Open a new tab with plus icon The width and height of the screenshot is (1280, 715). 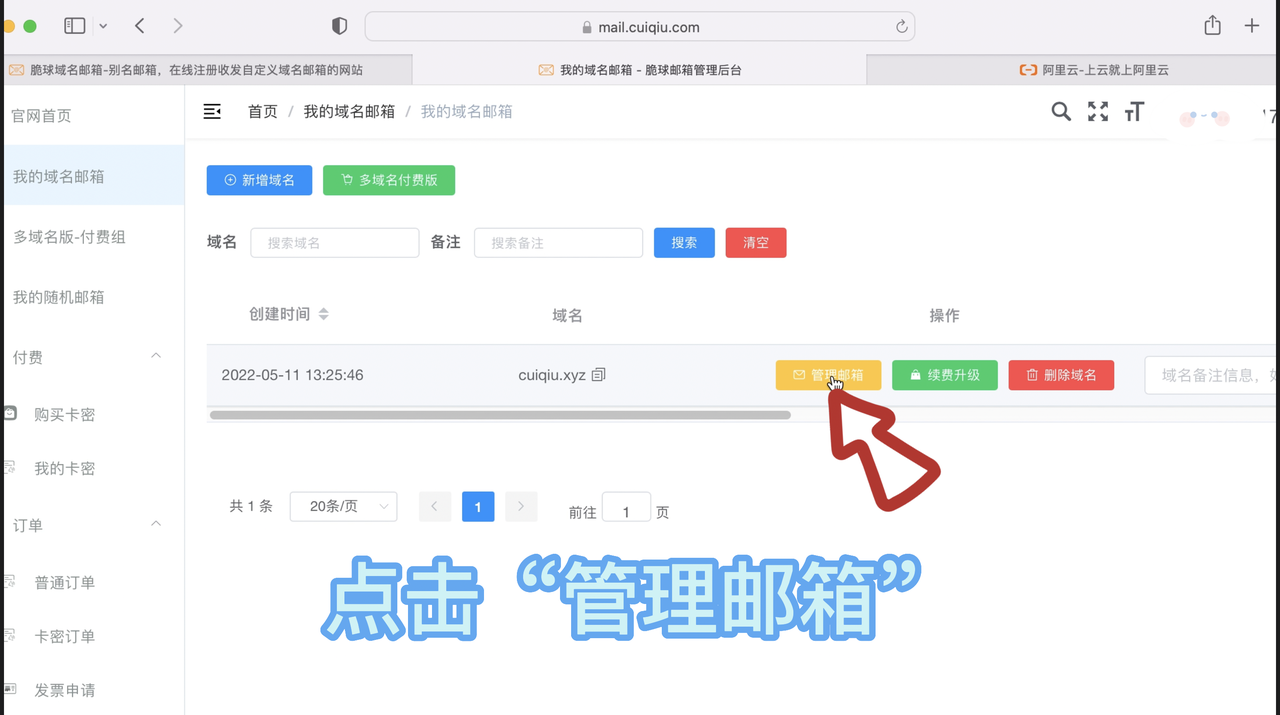point(1252,26)
